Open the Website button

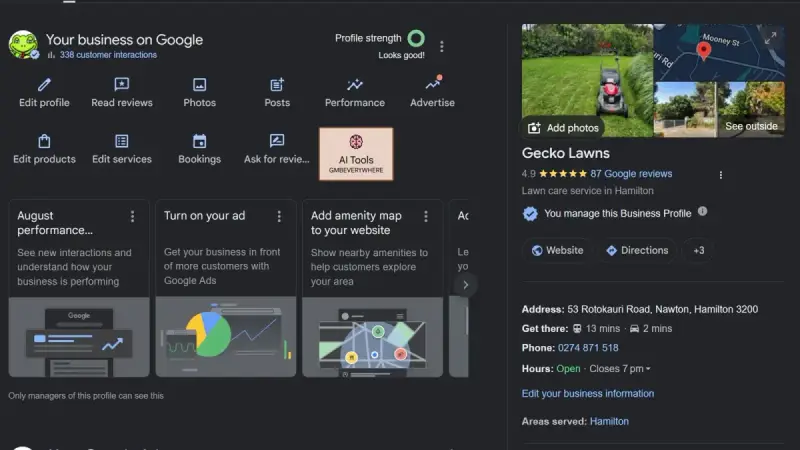pyautogui.click(x=558, y=251)
